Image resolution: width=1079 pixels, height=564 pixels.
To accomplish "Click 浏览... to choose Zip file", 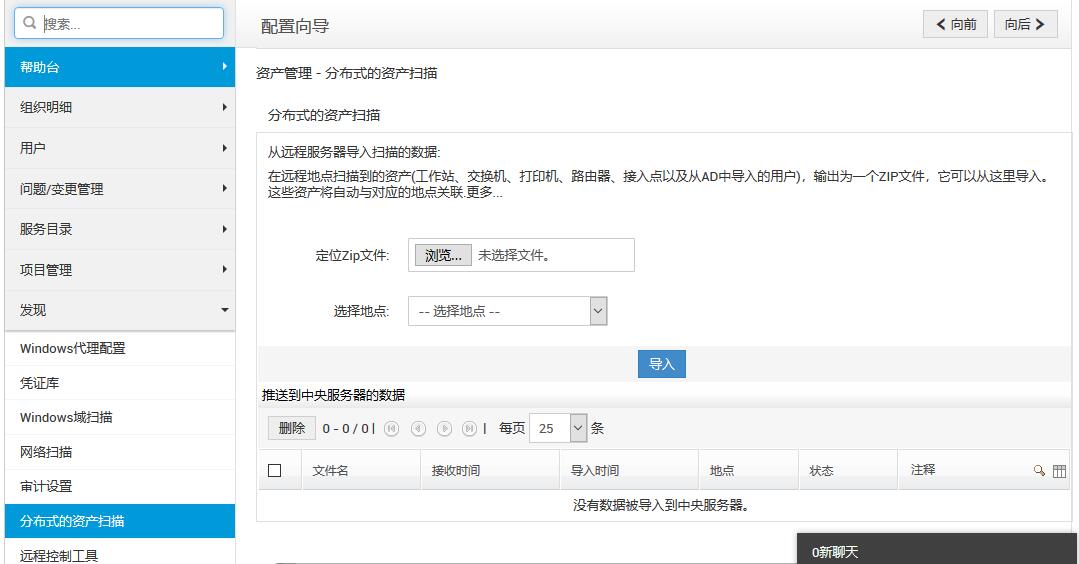I will tap(443, 255).
